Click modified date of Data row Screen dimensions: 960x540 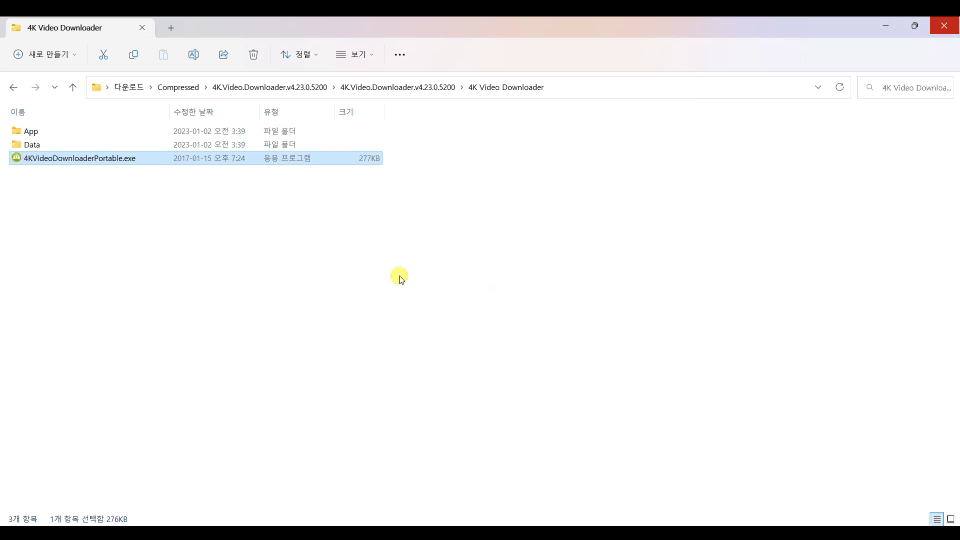[x=209, y=144]
